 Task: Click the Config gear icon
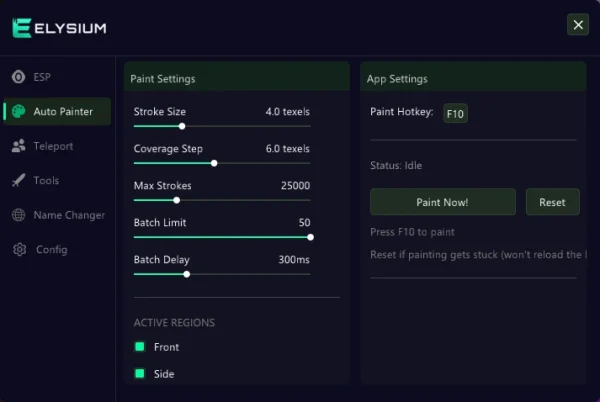20,249
